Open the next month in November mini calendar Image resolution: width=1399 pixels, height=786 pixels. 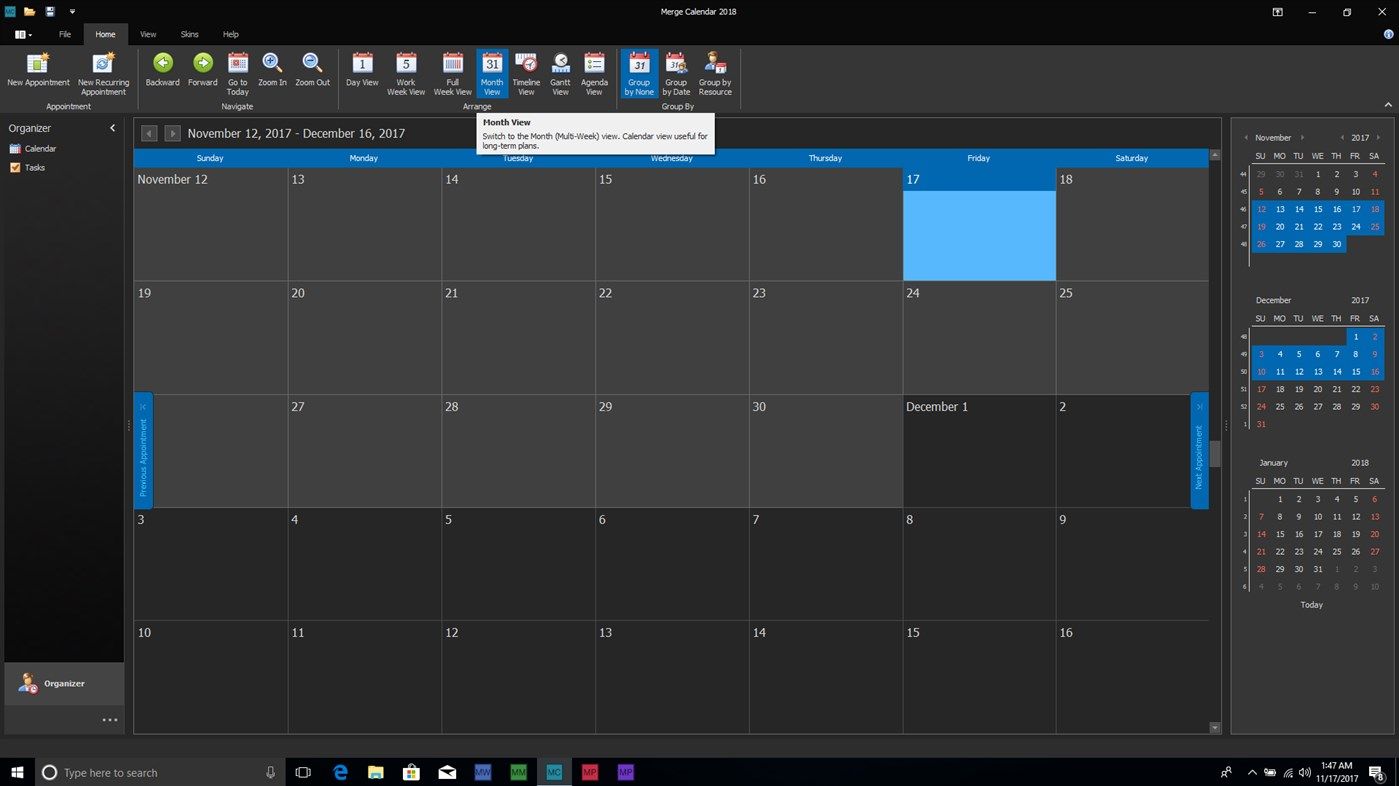click(x=1303, y=137)
